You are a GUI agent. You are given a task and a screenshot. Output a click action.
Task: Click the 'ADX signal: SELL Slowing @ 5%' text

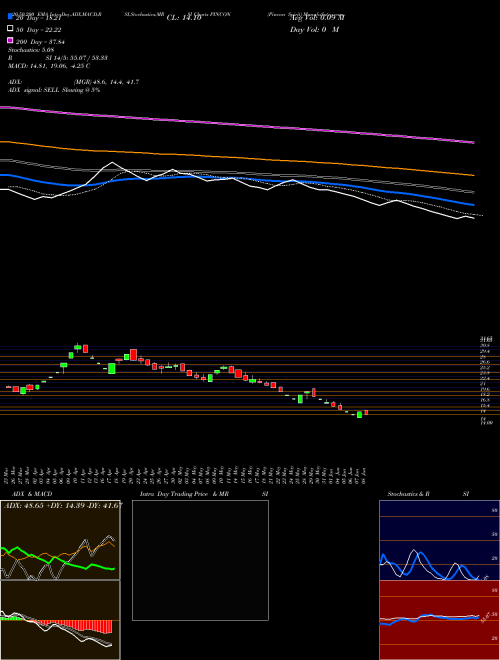coord(54,90)
